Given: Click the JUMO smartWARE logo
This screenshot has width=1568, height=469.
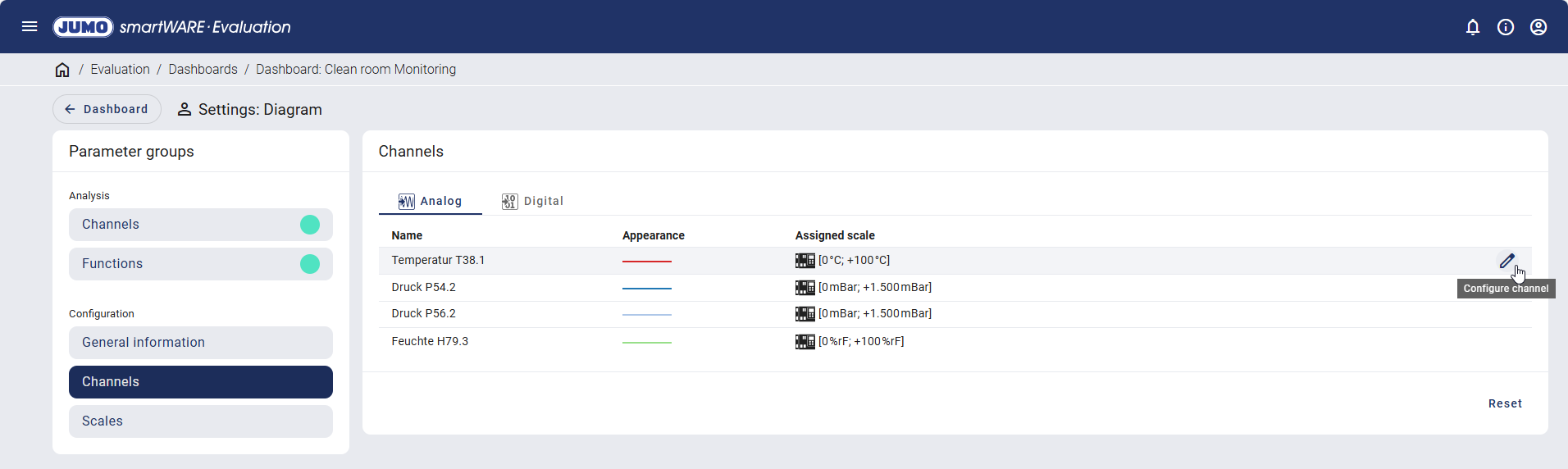Looking at the screenshot, I should click(x=172, y=27).
